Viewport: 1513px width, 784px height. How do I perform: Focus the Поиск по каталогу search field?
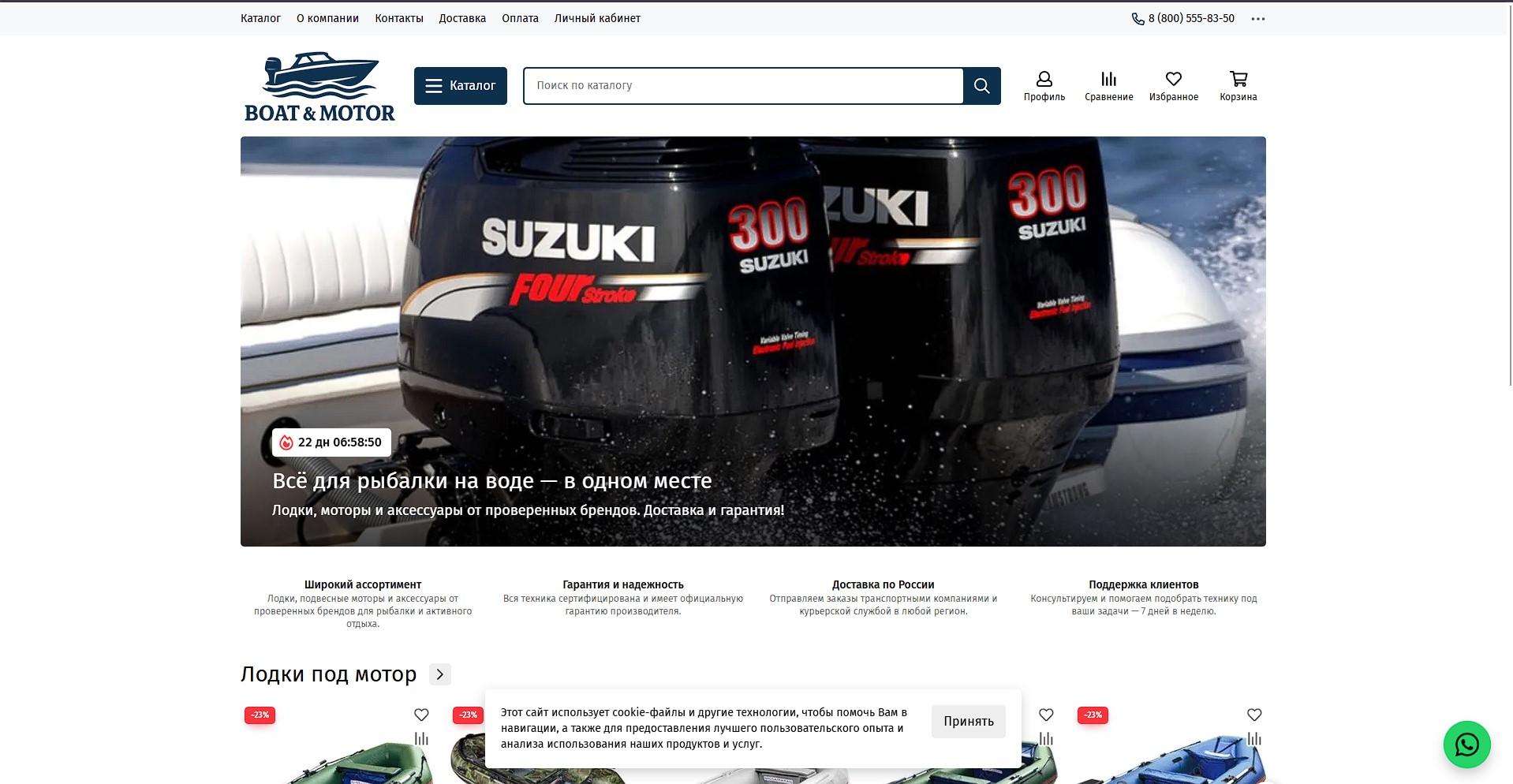(x=742, y=86)
